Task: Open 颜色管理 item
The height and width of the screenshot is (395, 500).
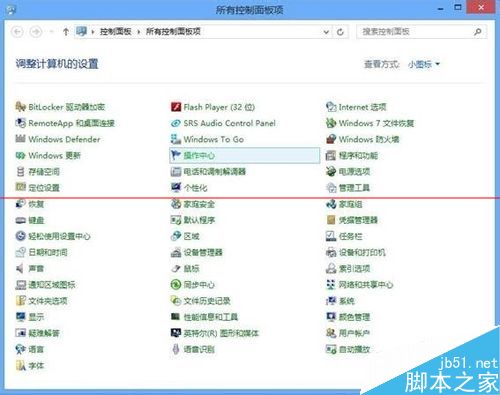Action: 348,317
